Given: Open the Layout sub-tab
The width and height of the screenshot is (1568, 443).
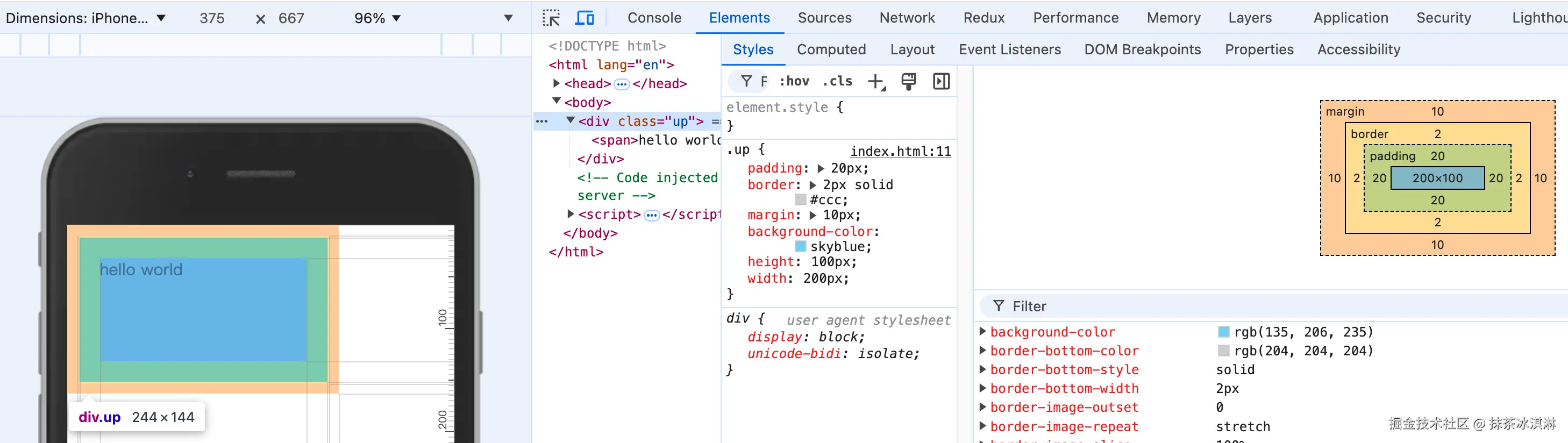Looking at the screenshot, I should (x=912, y=49).
